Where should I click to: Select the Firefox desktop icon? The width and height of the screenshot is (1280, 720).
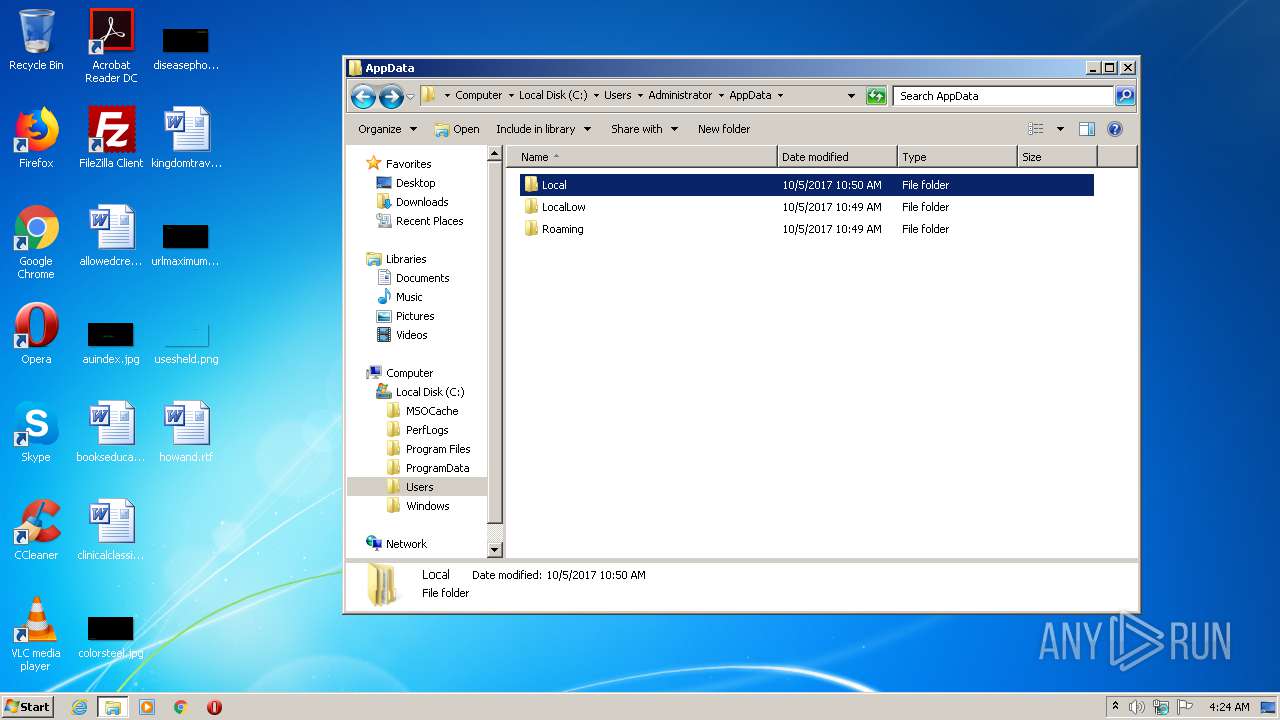[36, 138]
